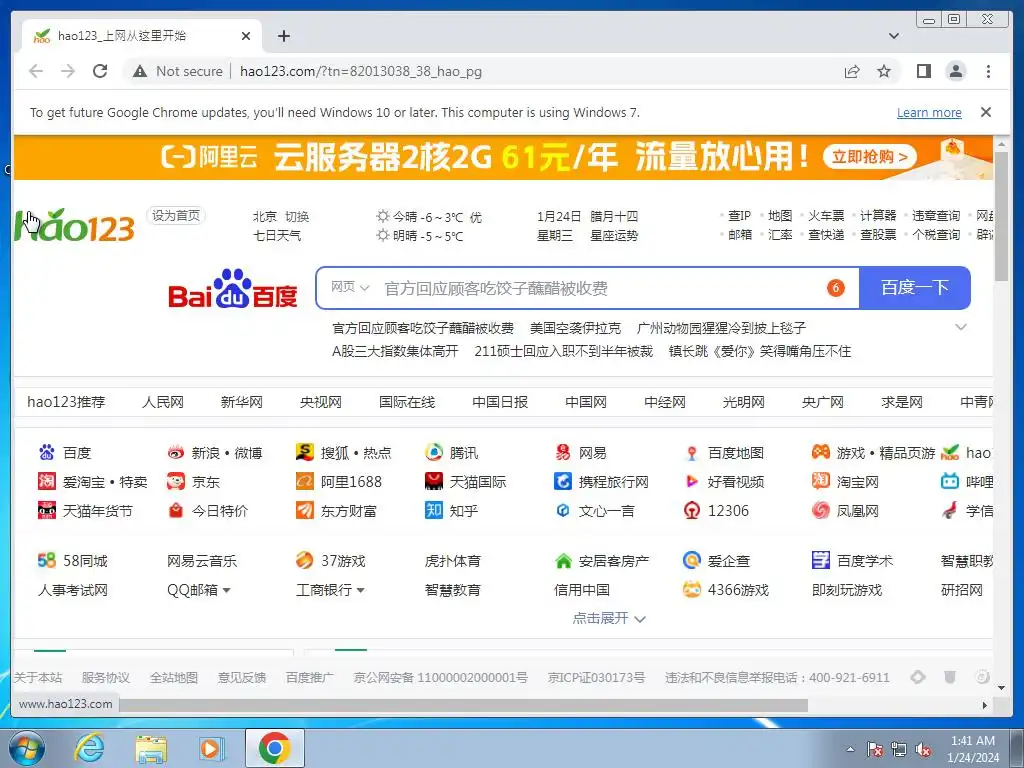Open 百度地图 pin icon link
This screenshot has height=768, width=1024.
click(x=692, y=453)
